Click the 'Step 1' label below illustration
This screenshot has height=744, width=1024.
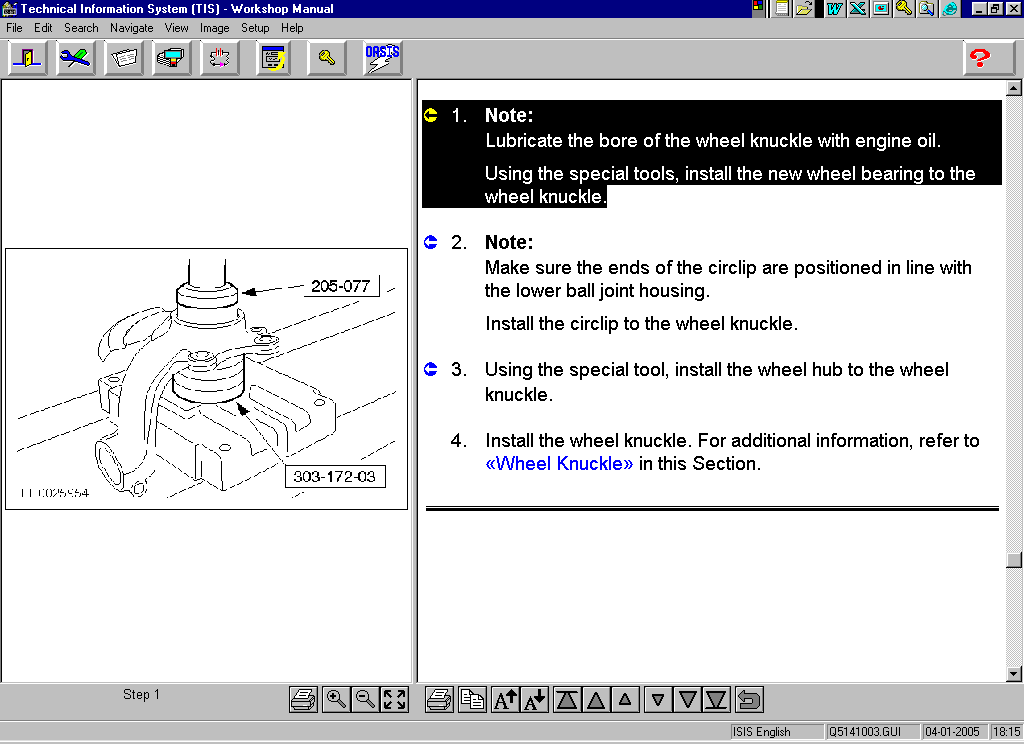(141, 694)
